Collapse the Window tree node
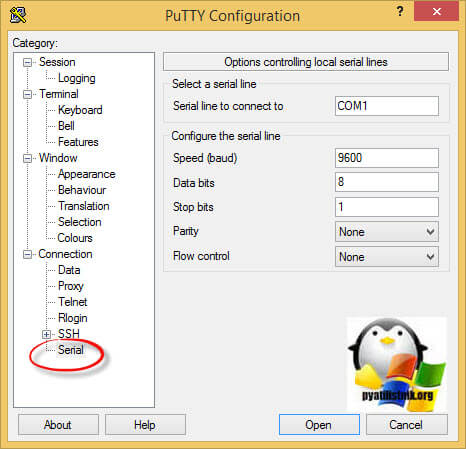Image resolution: width=466 pixels, height=449 pixels. click(27, 158)
